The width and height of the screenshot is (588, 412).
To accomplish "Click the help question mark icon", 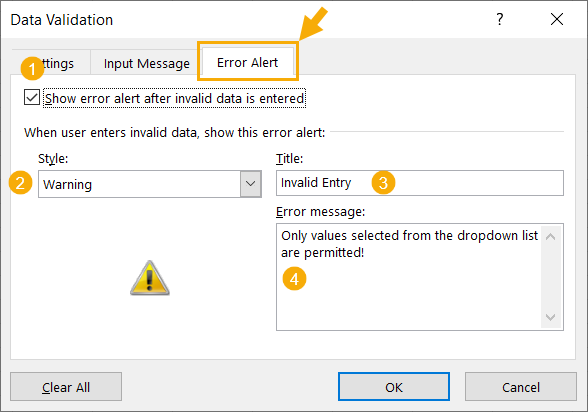I will point(500,19).
